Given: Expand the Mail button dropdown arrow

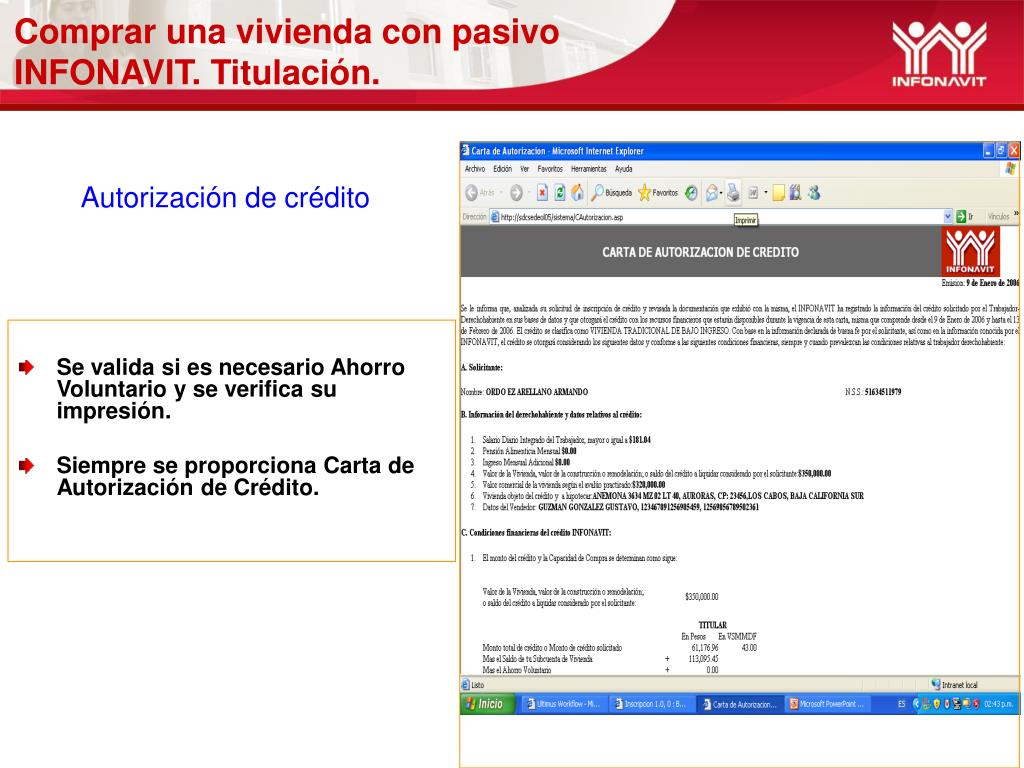Looking at the screenshot, I should (721, 193).
